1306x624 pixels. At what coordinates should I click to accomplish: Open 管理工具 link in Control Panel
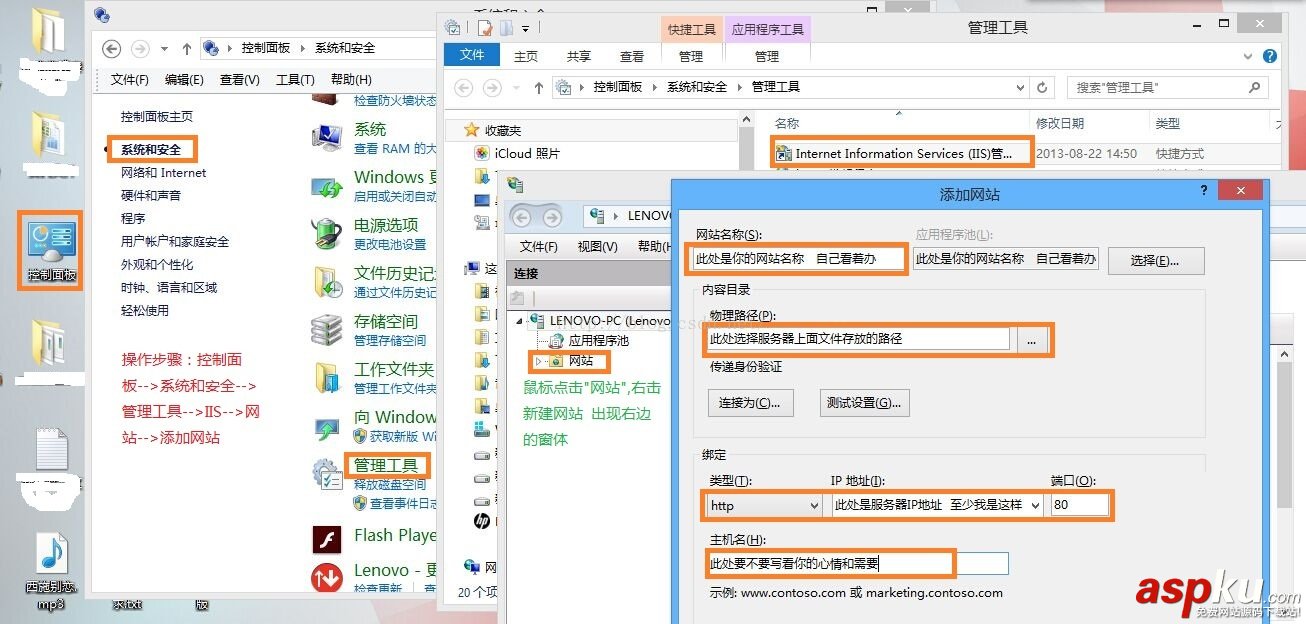pyautogui.click(x=386, y=465)
